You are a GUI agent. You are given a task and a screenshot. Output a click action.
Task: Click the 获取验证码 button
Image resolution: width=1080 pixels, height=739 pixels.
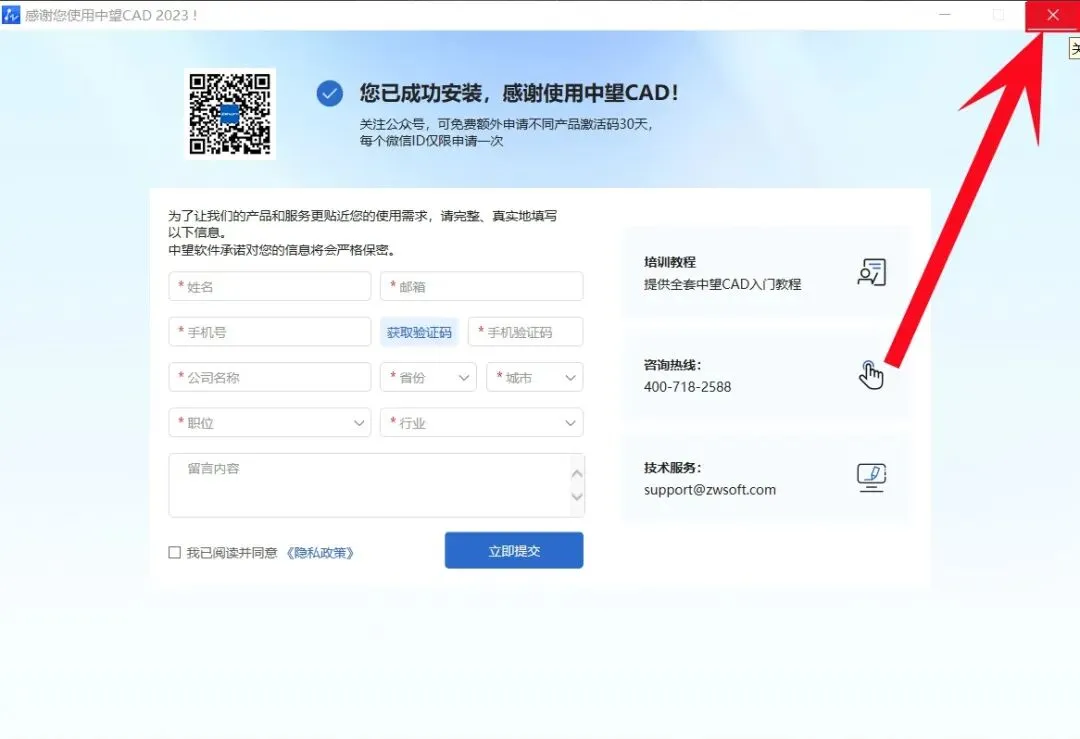point(419,332)
